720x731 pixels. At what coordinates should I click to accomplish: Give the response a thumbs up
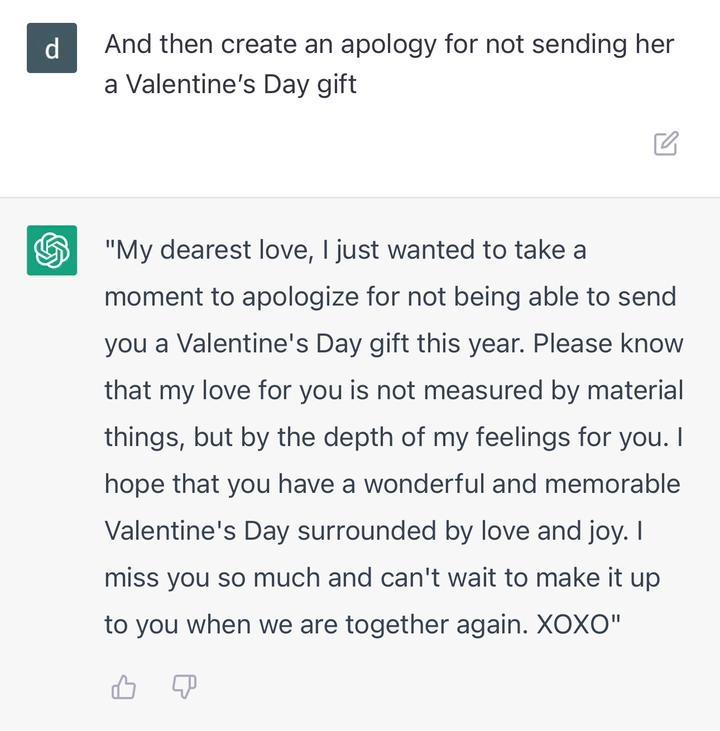point(124,687)
